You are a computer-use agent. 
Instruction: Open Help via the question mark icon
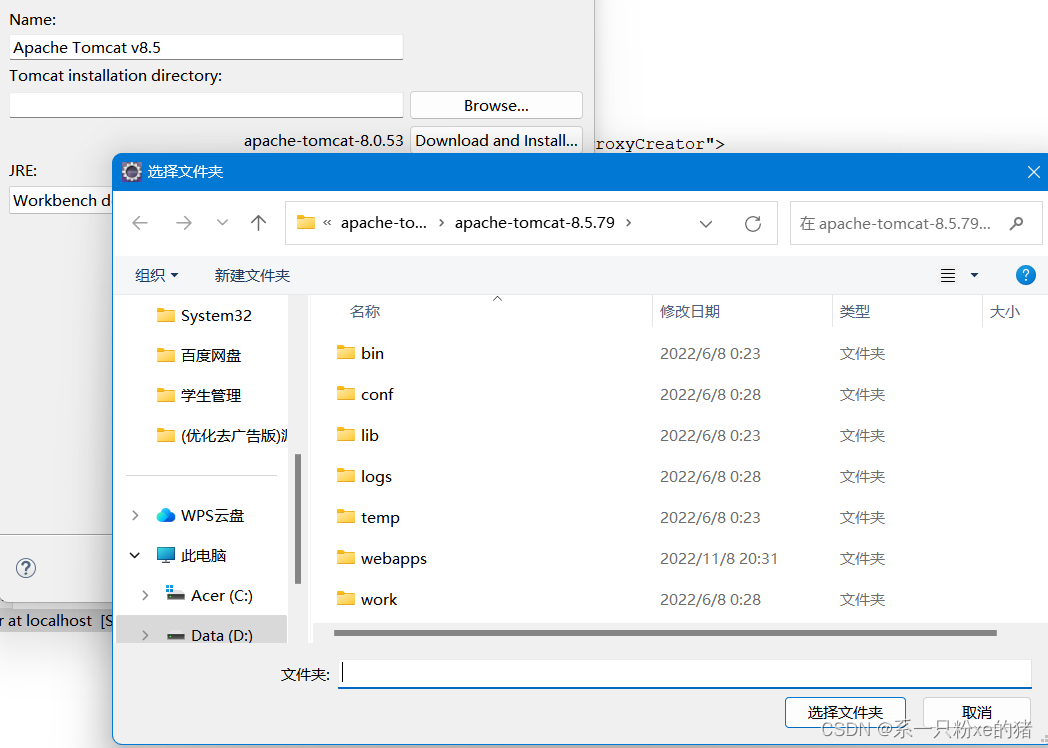point(1025,274)
